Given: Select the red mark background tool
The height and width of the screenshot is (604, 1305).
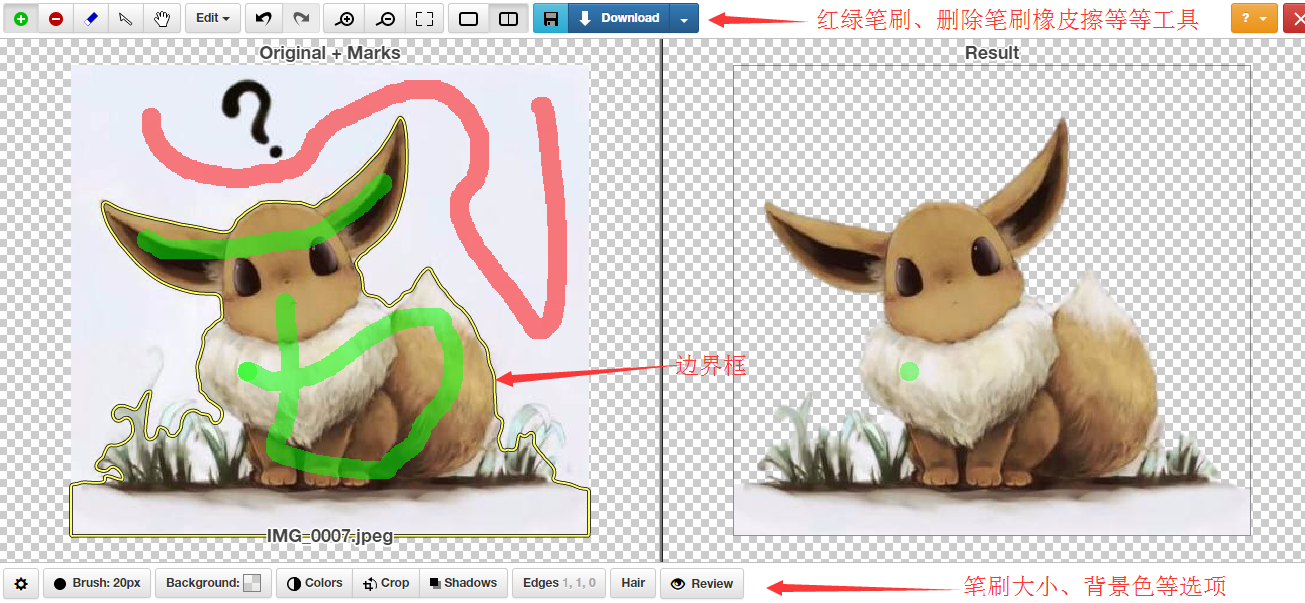Looking at the screenshot, I should pos(55,18).
